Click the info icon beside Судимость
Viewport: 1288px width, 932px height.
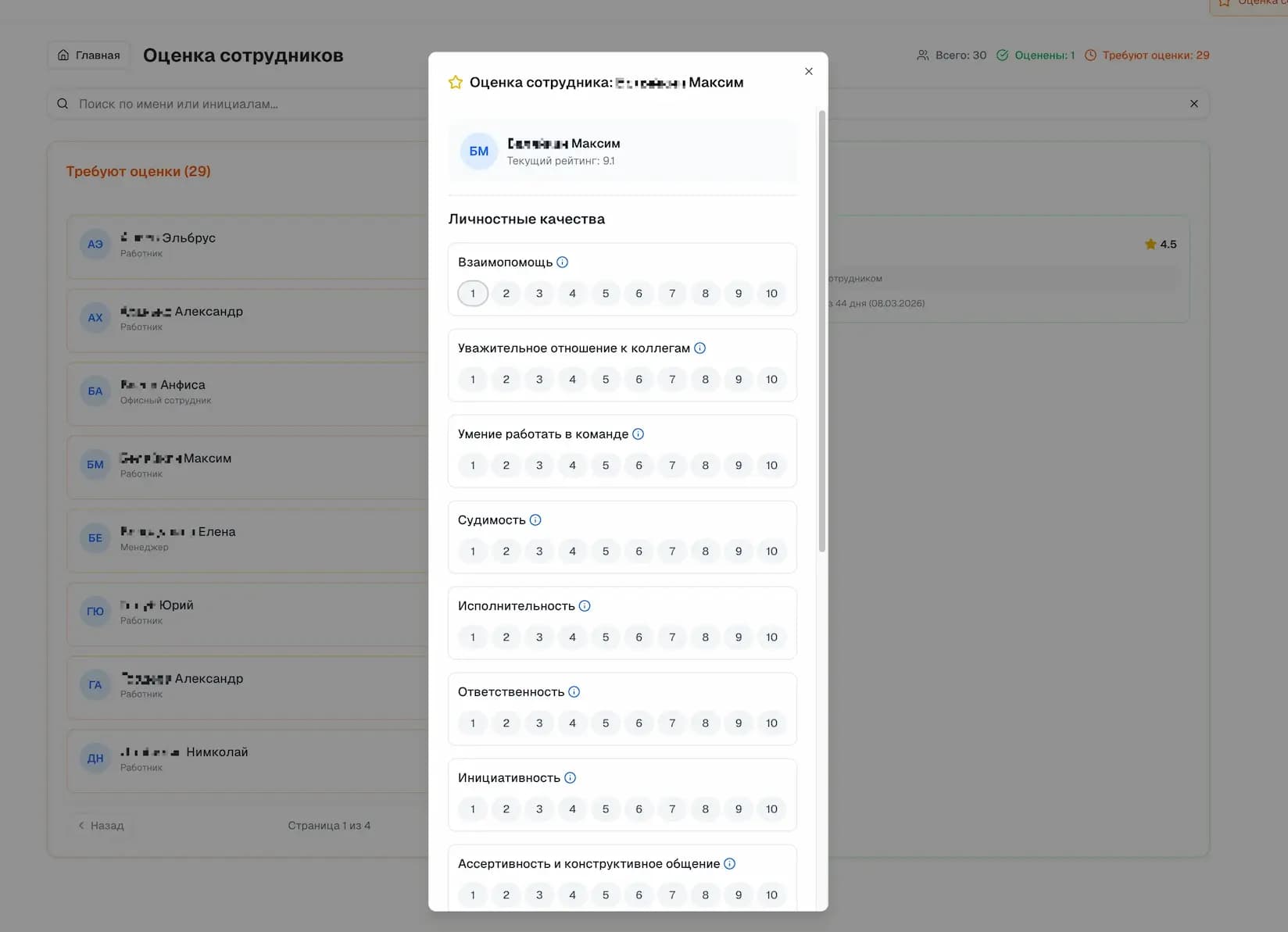pyautogui.click(x=535, y=519)
